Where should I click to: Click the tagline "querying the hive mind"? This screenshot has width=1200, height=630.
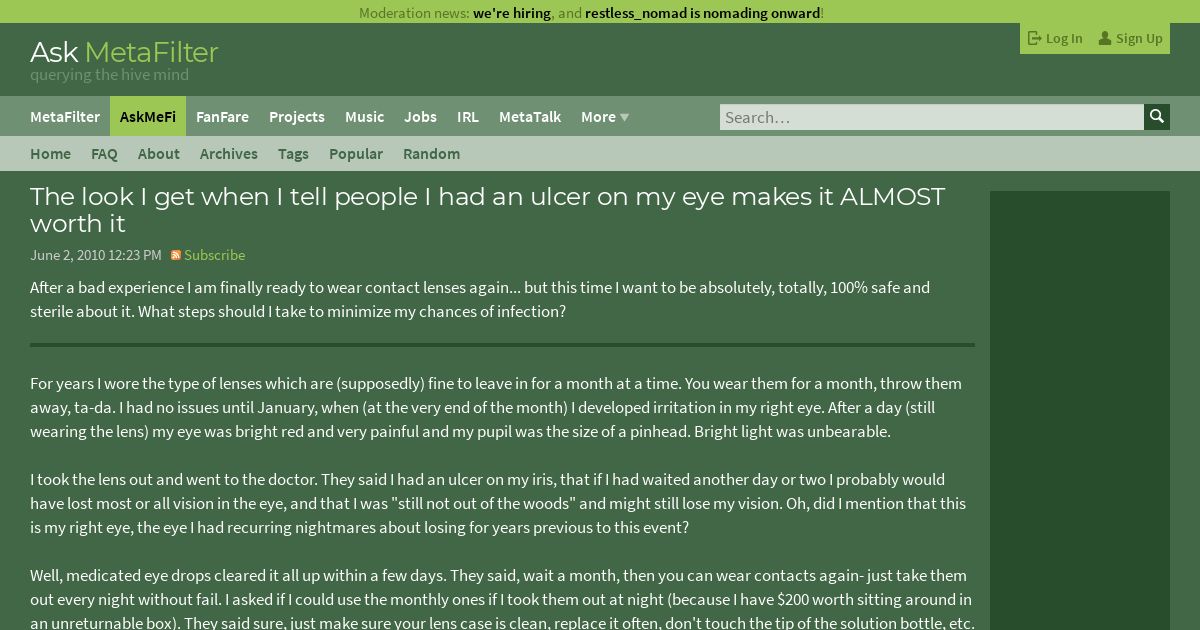(109, 75)
